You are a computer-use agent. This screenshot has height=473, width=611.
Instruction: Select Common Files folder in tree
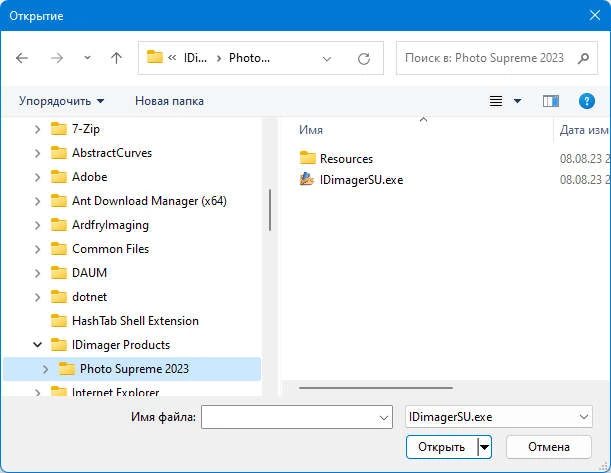pos(110,249)
